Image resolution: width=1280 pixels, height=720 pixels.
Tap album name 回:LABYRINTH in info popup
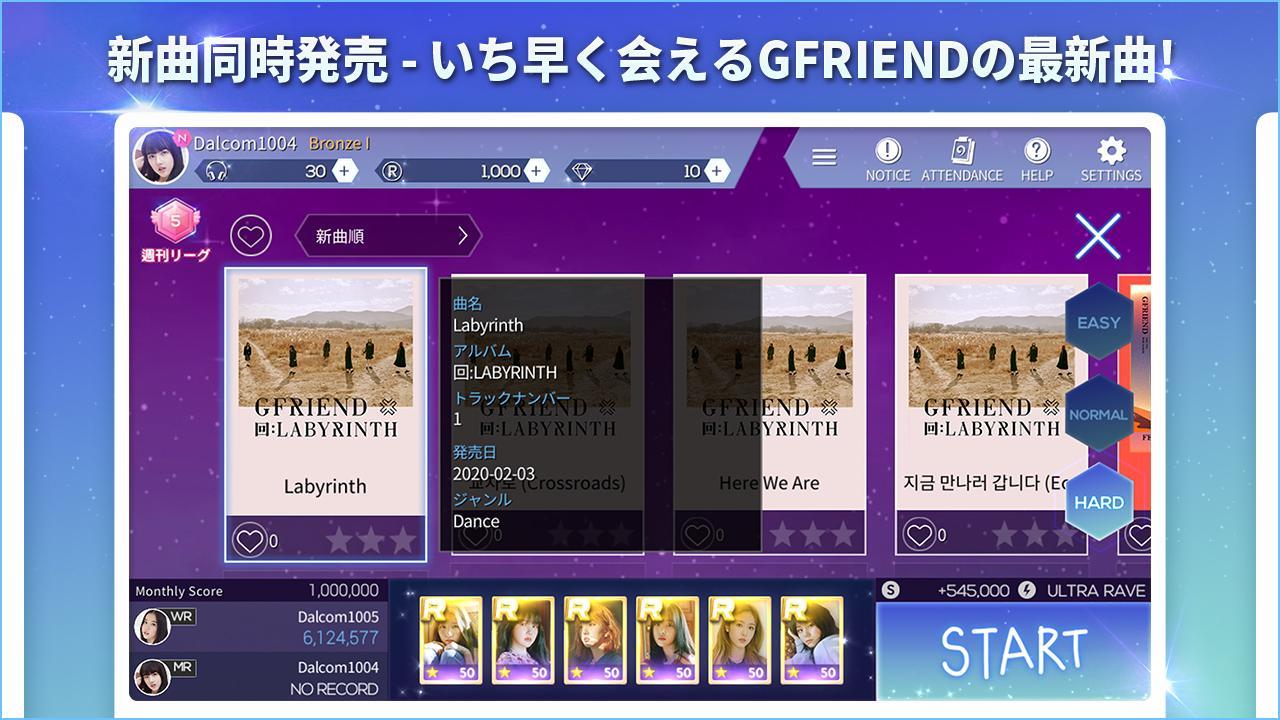(505, 372)
